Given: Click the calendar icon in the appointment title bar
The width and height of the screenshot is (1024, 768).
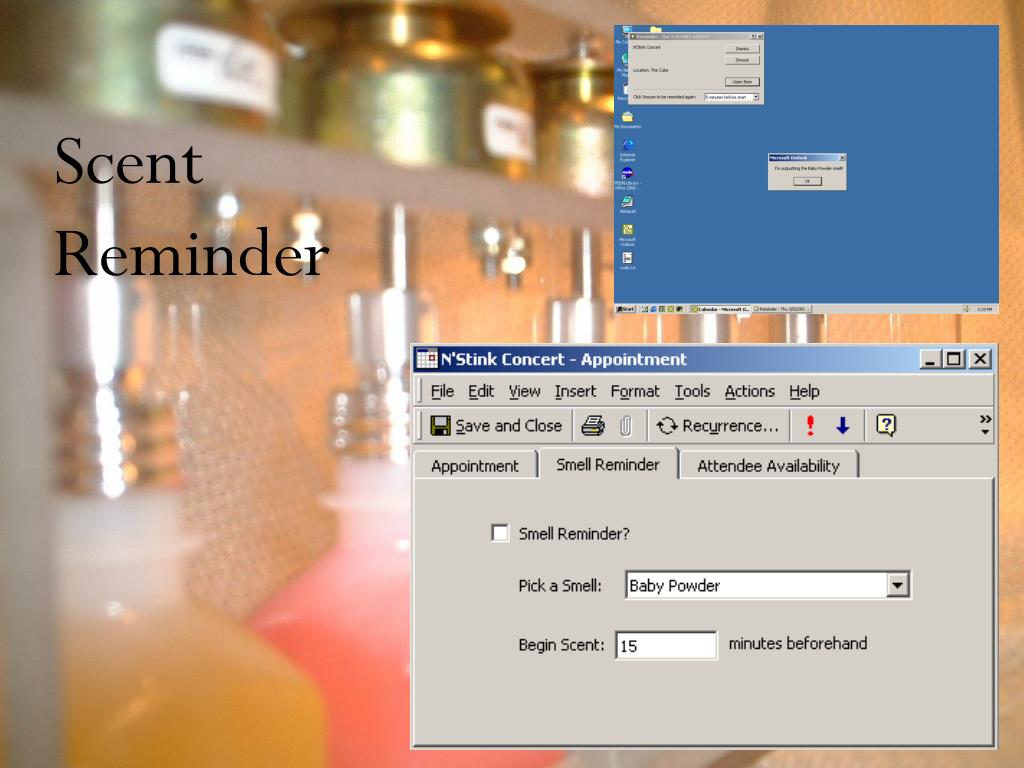Looking at the screenshot, I should click(x=427, y=359).
